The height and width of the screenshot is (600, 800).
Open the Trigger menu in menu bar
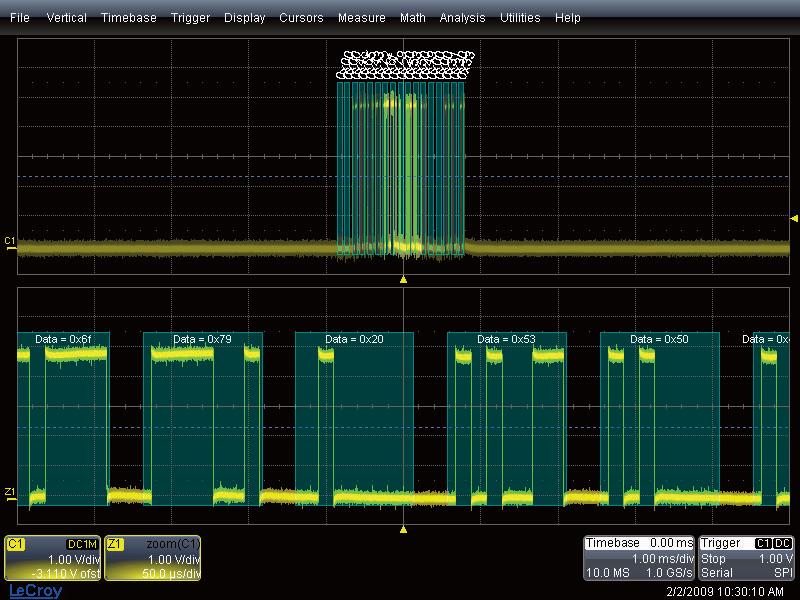[190, 18]
